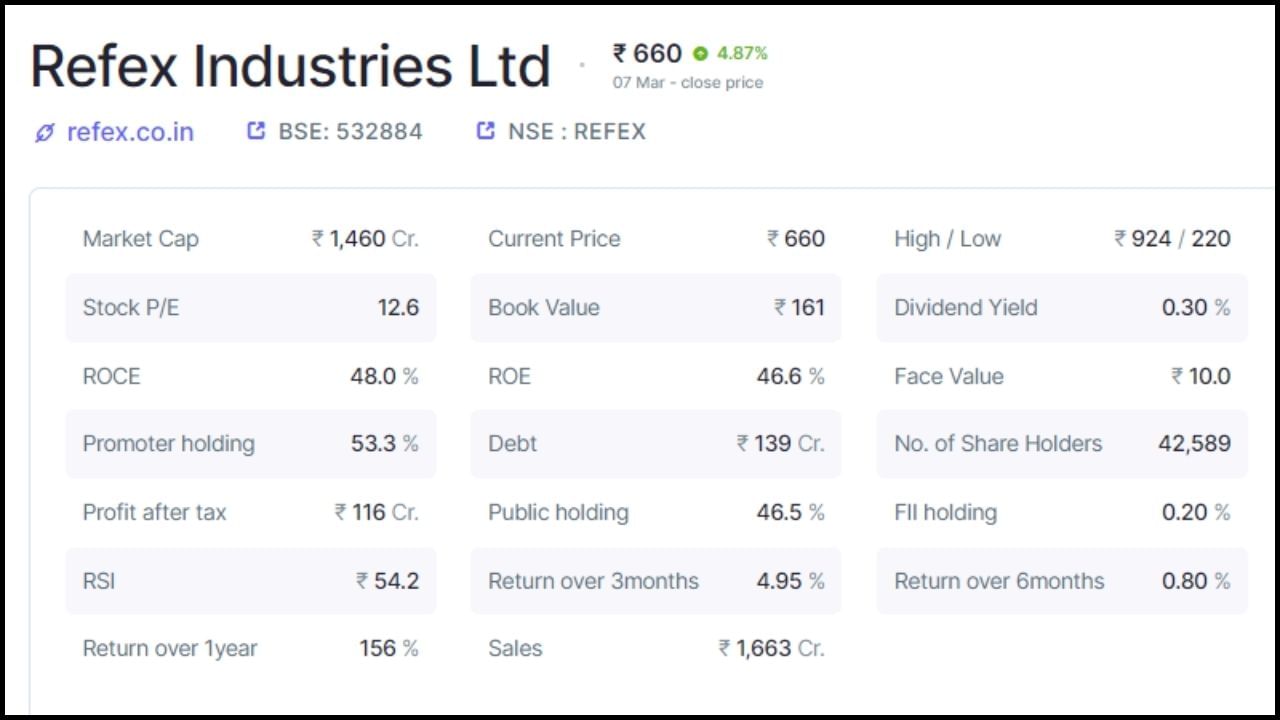Screen dimensions: 1280x720
Task: Click the BSE external link icon
Action: 256,131
